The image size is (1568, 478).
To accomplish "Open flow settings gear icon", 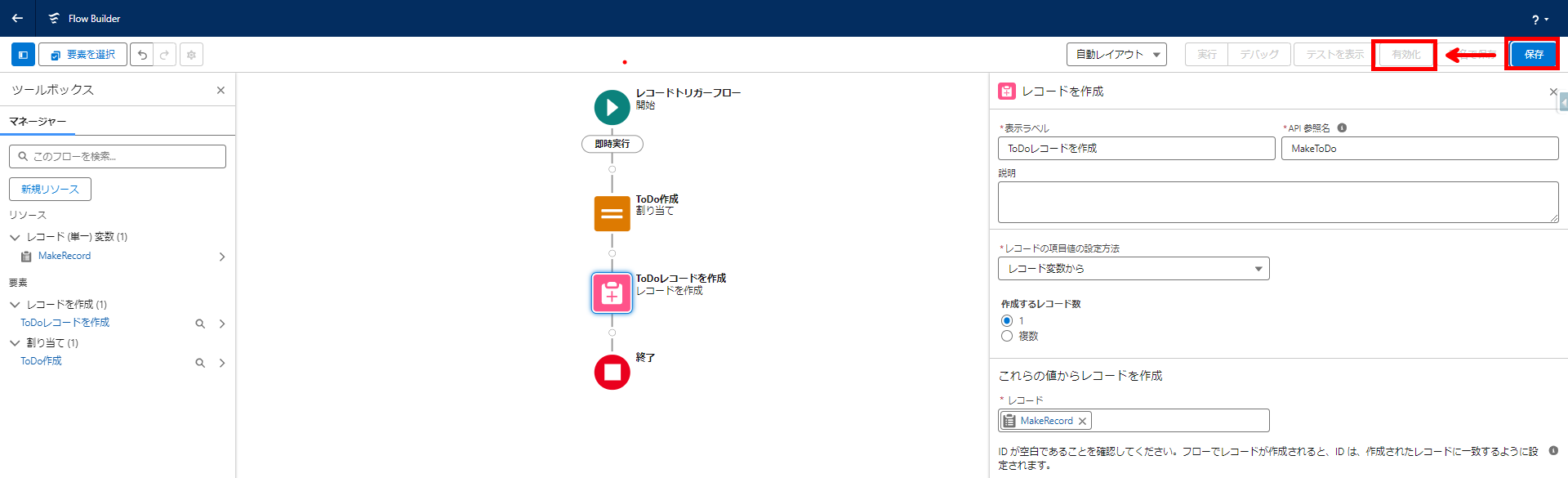I will [x=191, y=55].
